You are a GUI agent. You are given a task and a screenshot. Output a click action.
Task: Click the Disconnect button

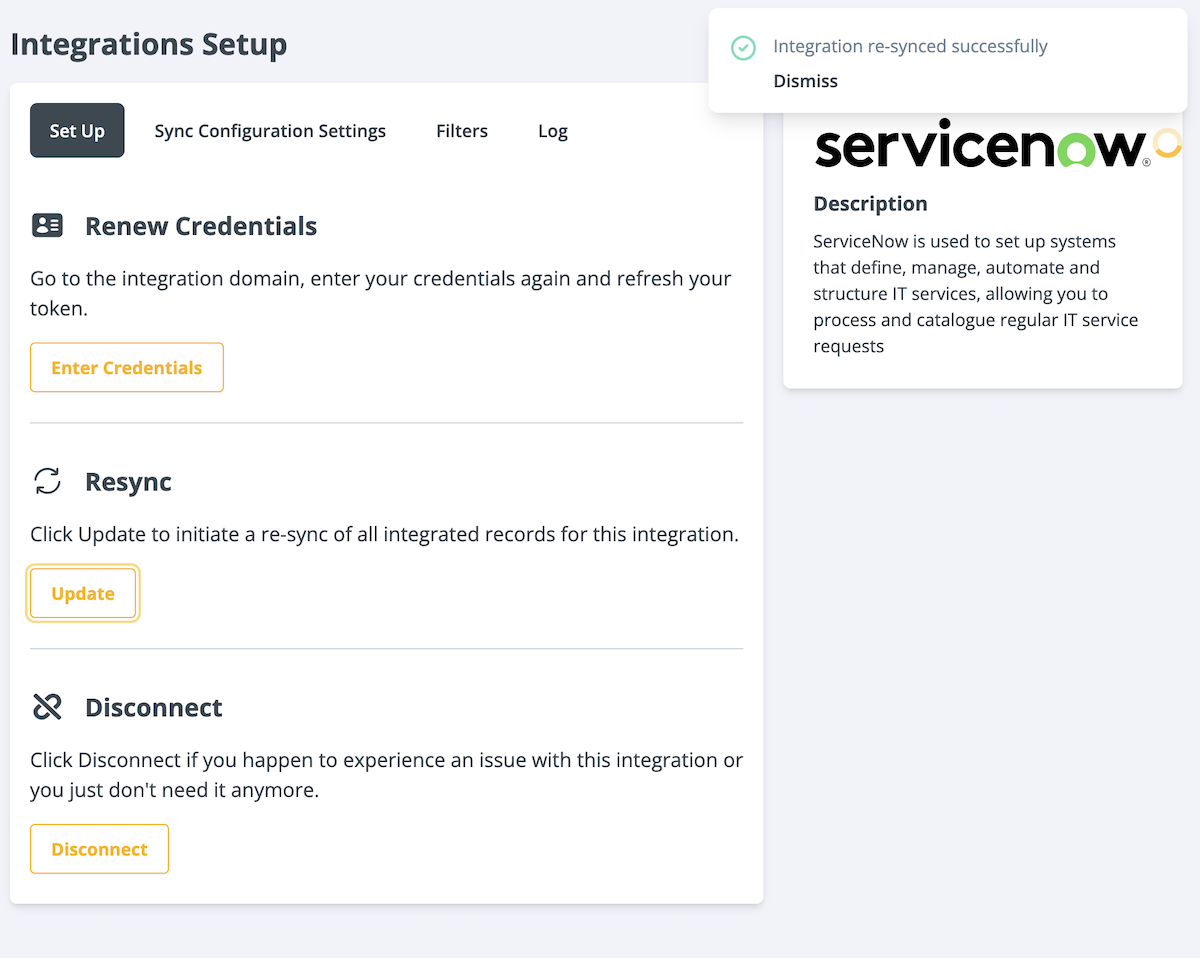[99, 848]
